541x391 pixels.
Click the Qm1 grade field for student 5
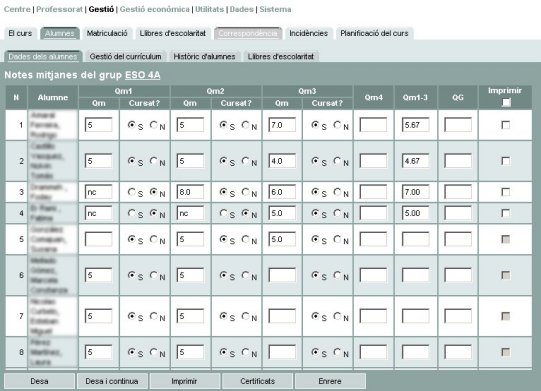[x=99, y=239]
